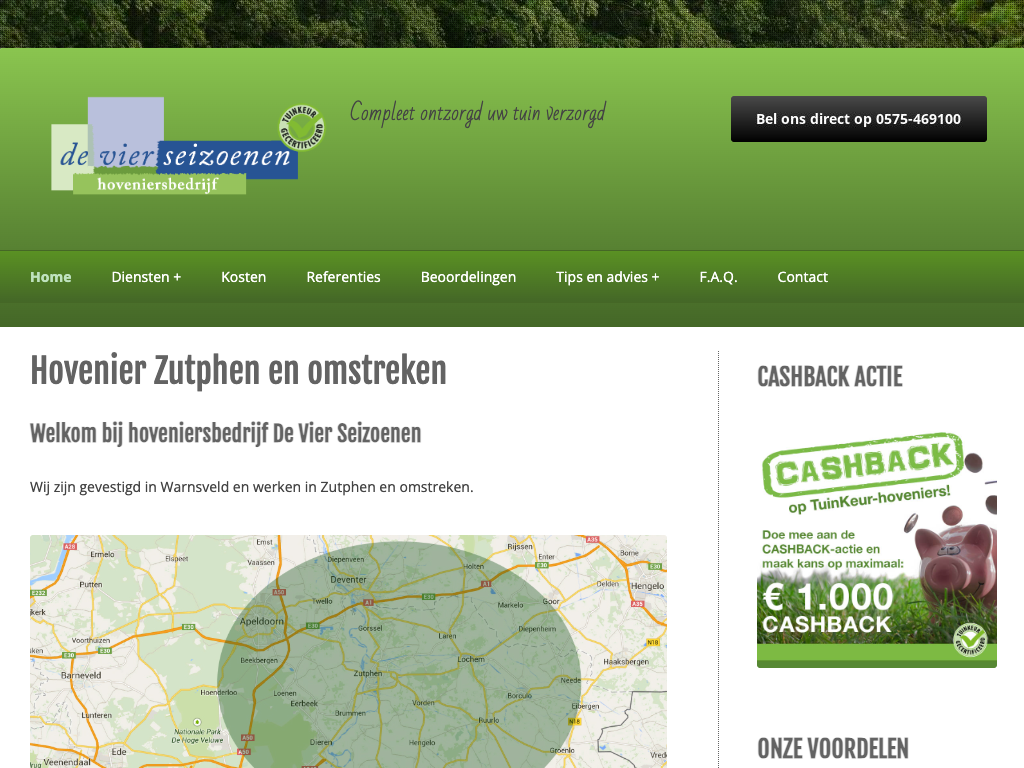Click the € 1.000 CASHBACK text on the banner
Image resolution: width=1024 pixels, height=768 pixels.
coord(827,608)
